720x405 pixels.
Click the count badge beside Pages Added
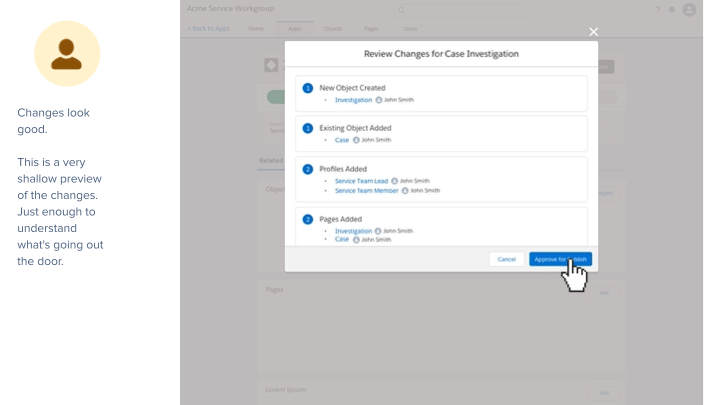pyautogui.click(x=308, y=219)
